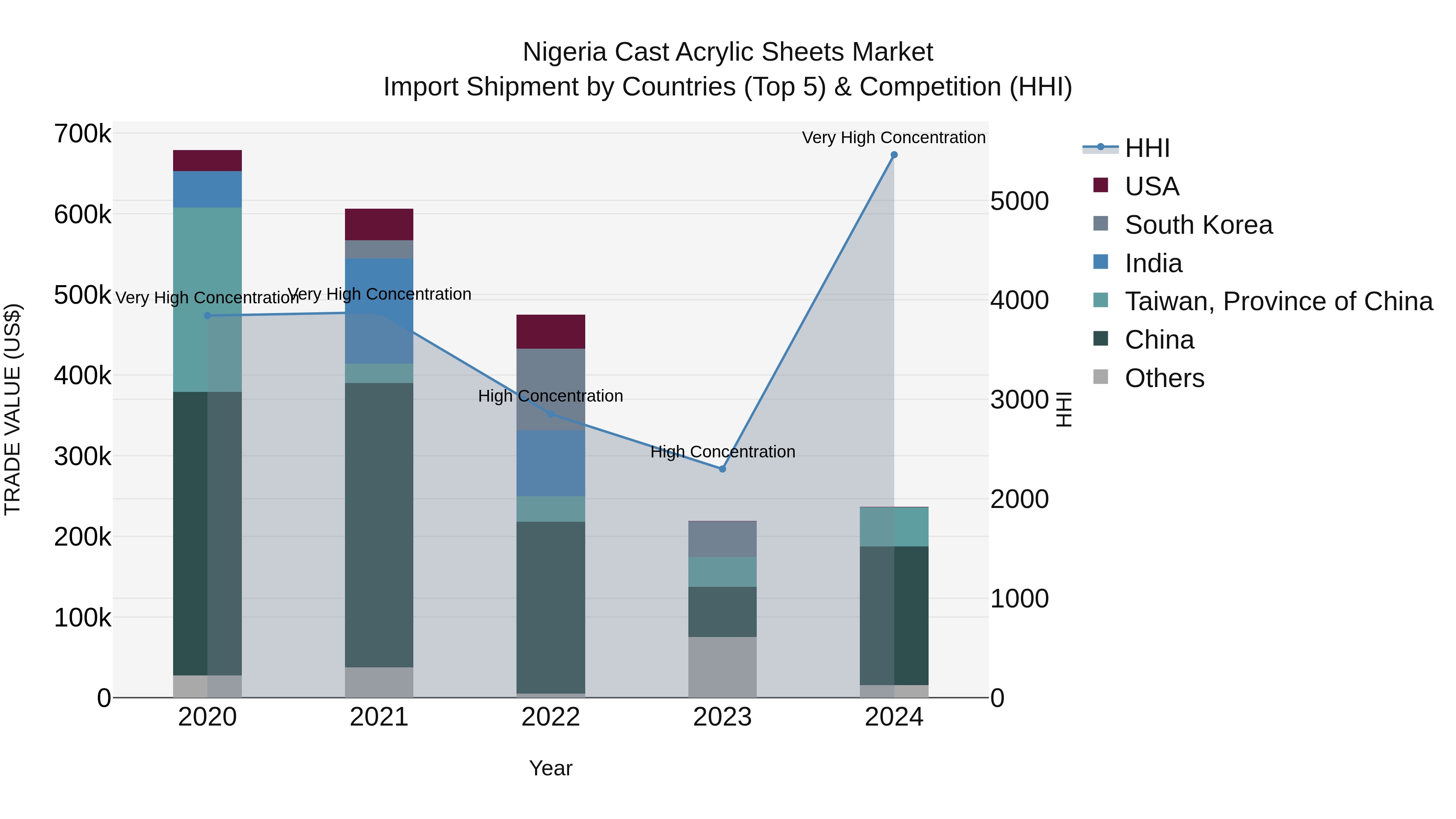Click the '1000' HHI axis tick label
This screenshot has height=819, width=1456.
click(x=1019, y=599)
